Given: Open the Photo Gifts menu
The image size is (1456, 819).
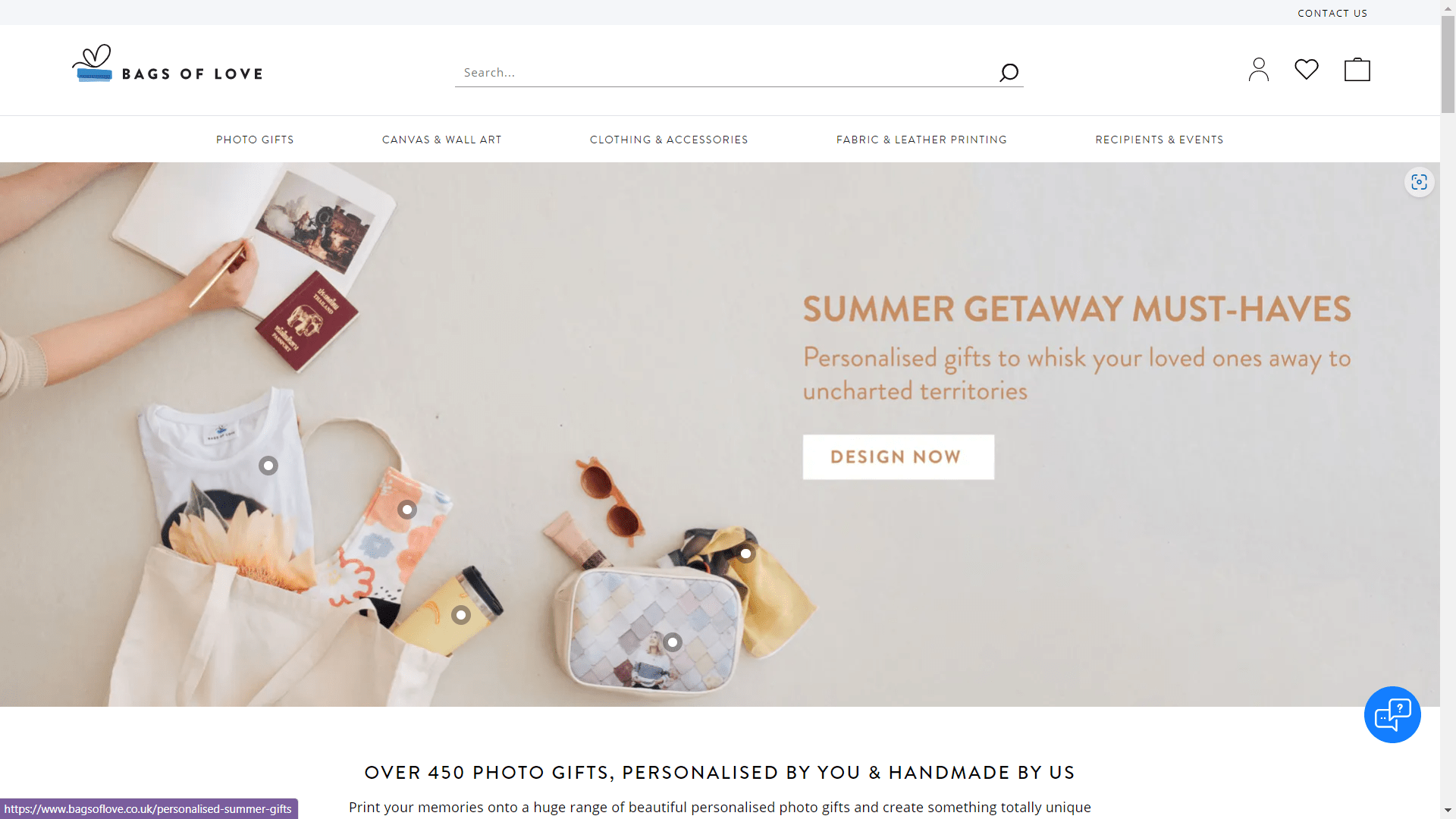Looking at the screenshot, I should 255,140.
